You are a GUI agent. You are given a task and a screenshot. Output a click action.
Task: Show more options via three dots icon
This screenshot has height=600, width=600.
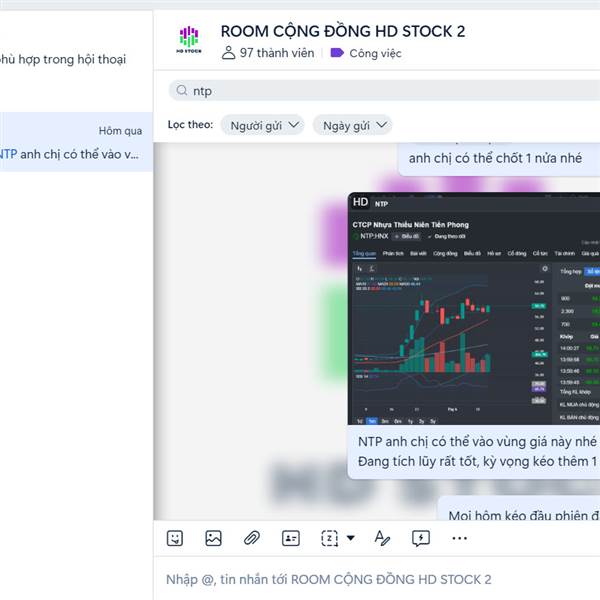[459, 538]
